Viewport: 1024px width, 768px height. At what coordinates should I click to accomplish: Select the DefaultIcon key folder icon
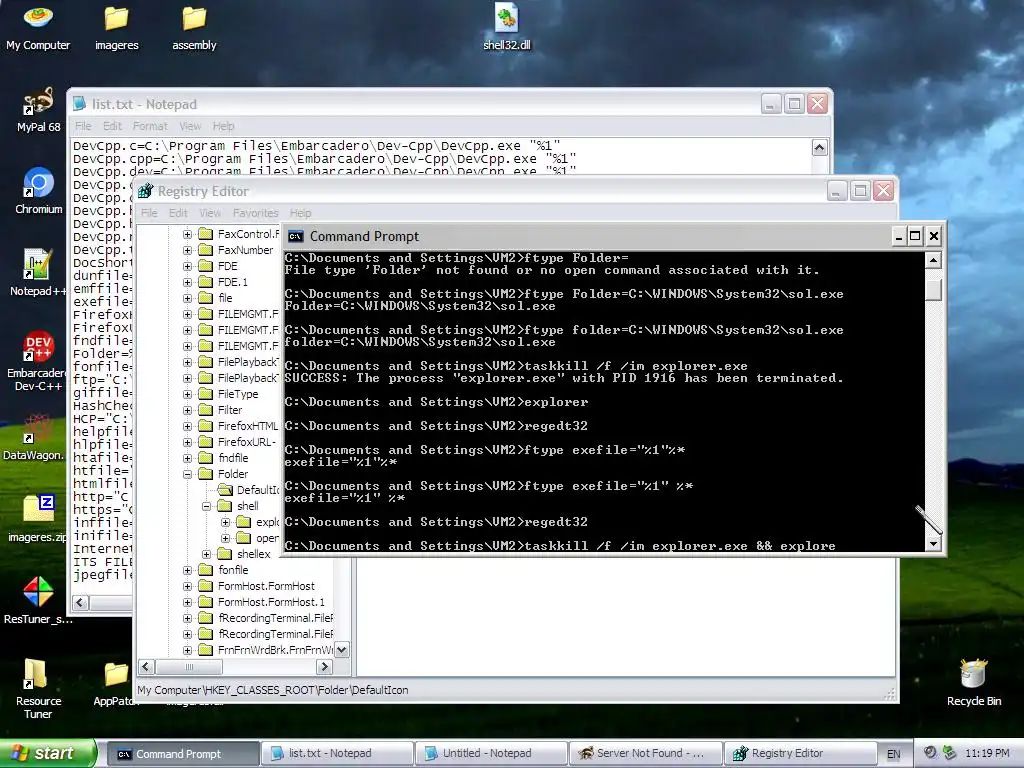225,490
